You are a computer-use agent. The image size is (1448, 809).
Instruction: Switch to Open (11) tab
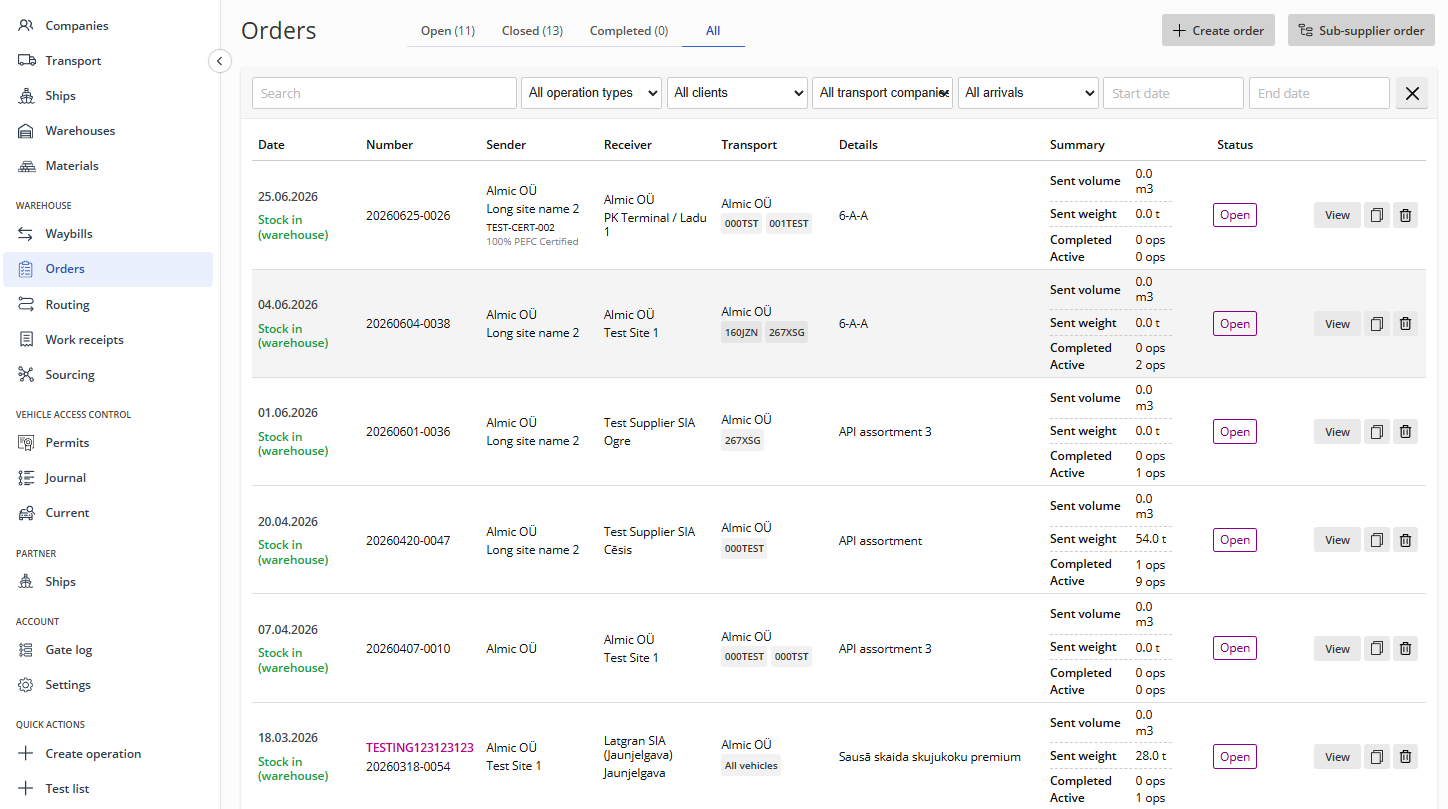[448, 31]
